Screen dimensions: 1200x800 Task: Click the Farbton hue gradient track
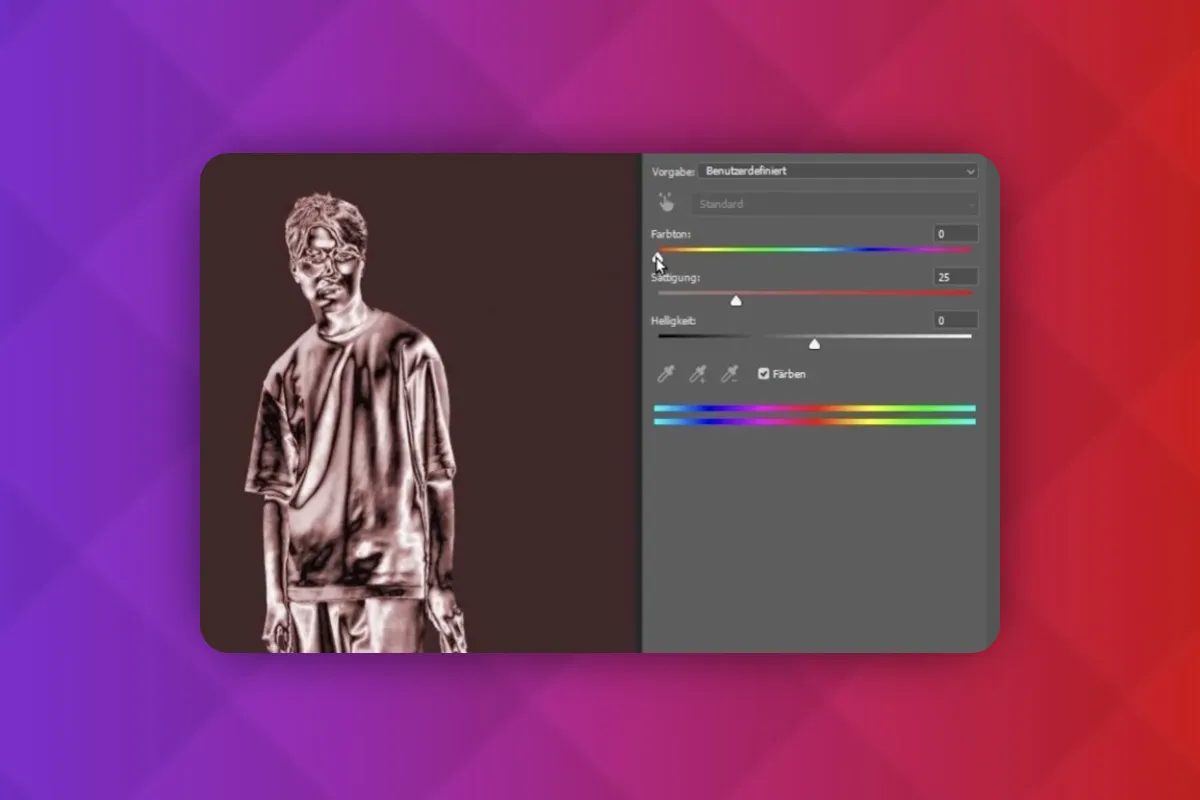[814, 249]
